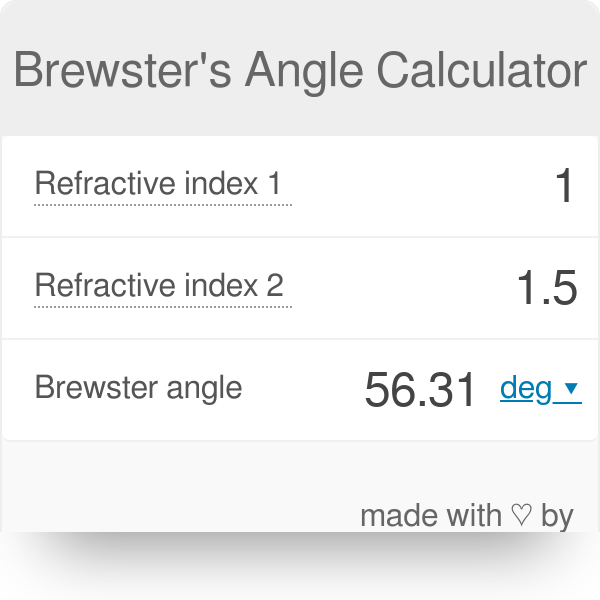Image resolution: width=600 pixels, height=600 pixels.
Task: Click the "Refractive index 2" label
Action: click(160, 286)
